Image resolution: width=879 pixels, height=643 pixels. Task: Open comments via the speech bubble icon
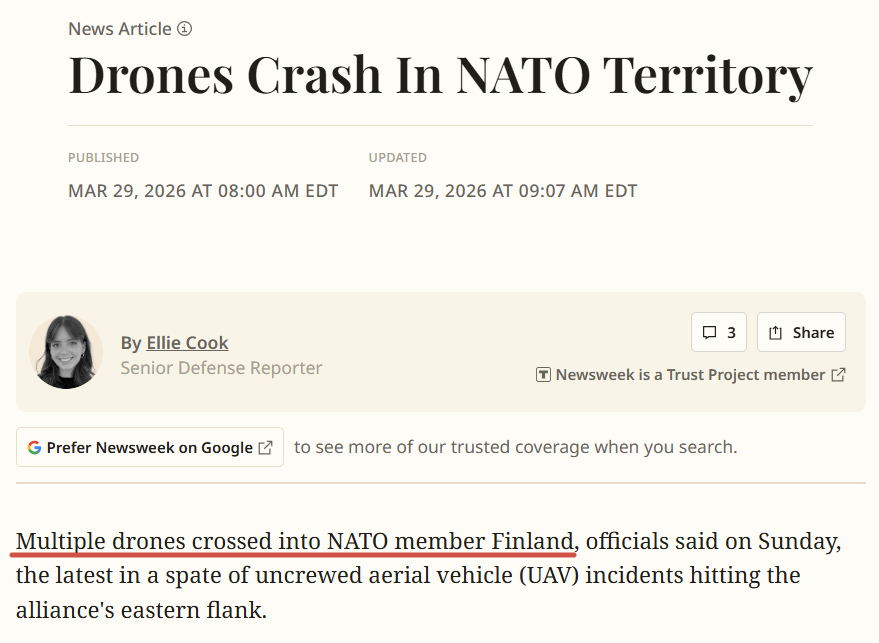[x=709, y=333]
